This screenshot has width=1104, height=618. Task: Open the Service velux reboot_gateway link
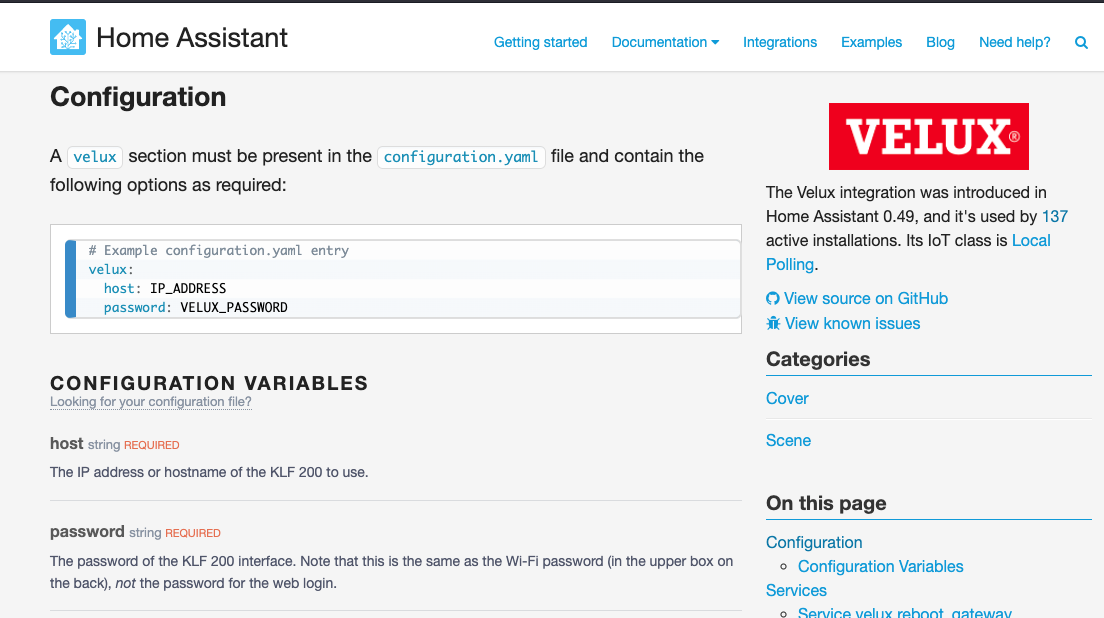click(905, 612)
